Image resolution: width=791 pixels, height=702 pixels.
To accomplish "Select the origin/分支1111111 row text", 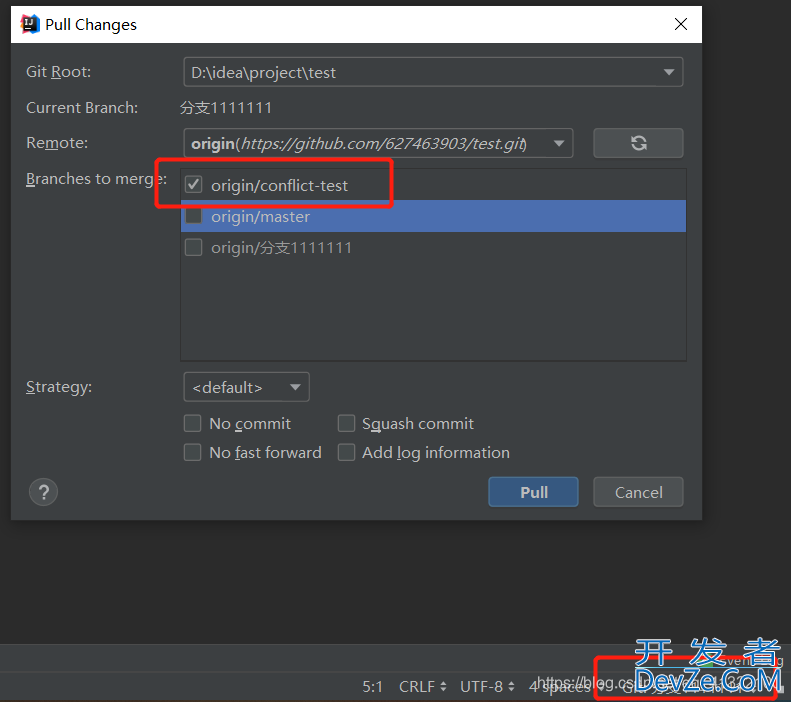I will (x=281, y=248).
